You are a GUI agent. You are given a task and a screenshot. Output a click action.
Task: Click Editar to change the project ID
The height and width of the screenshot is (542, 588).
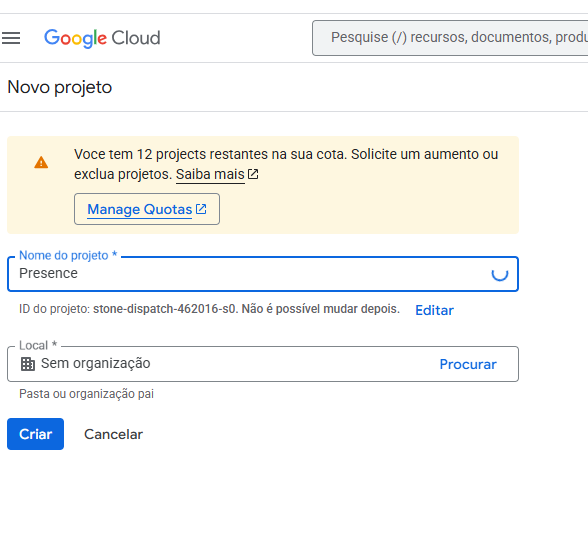434,310
